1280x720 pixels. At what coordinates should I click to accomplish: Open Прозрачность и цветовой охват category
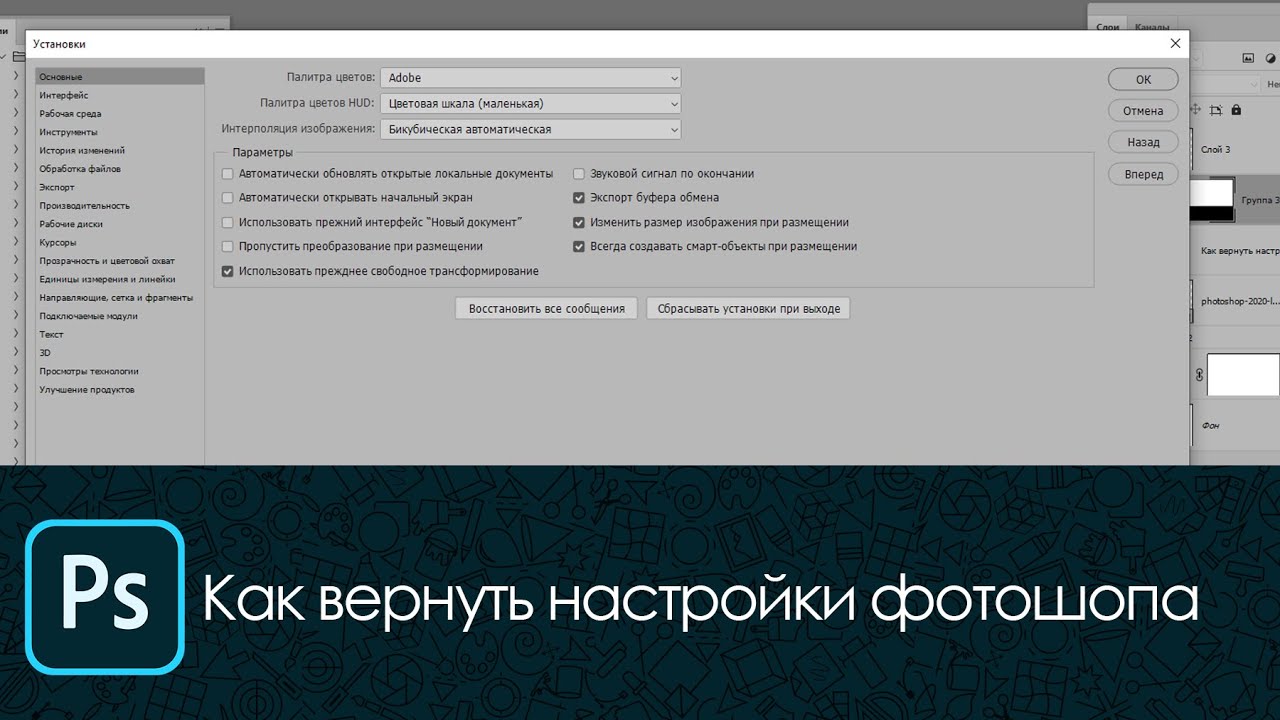[120, 261]
